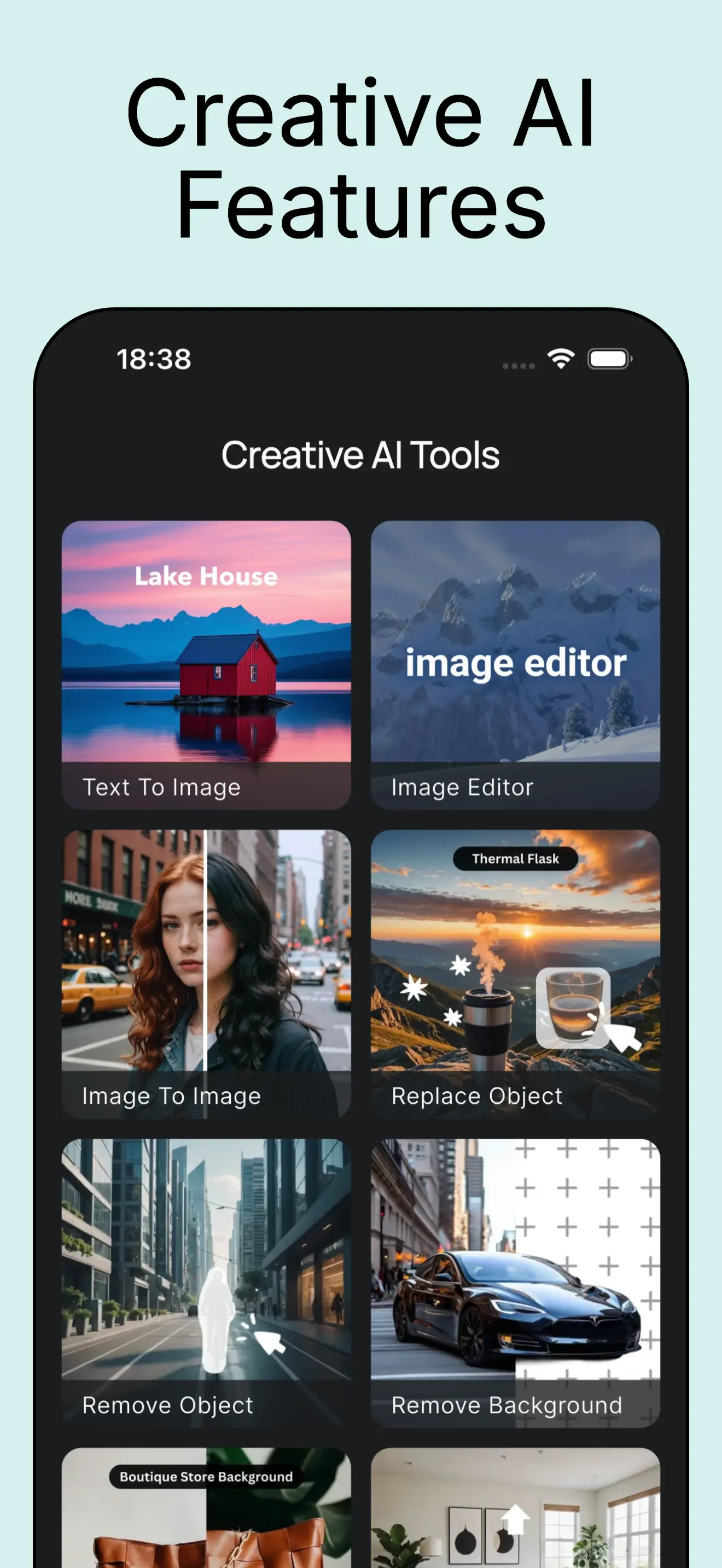
Task: Click the cellular signal dots indicator
Action: (519, 366)
